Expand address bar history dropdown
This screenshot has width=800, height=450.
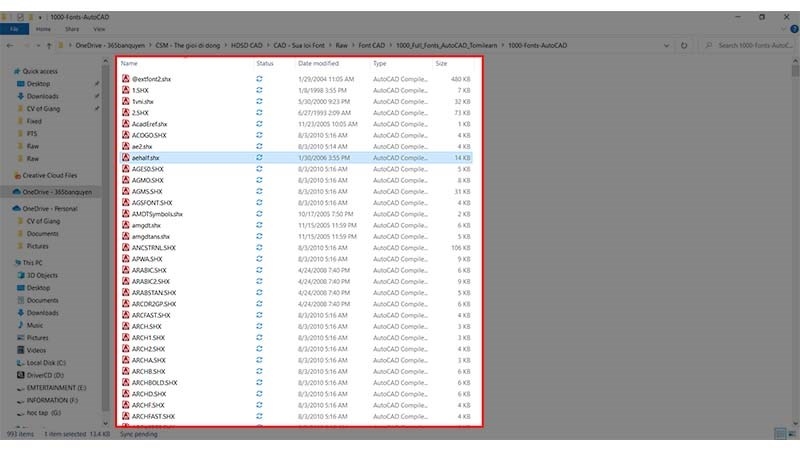666,45
